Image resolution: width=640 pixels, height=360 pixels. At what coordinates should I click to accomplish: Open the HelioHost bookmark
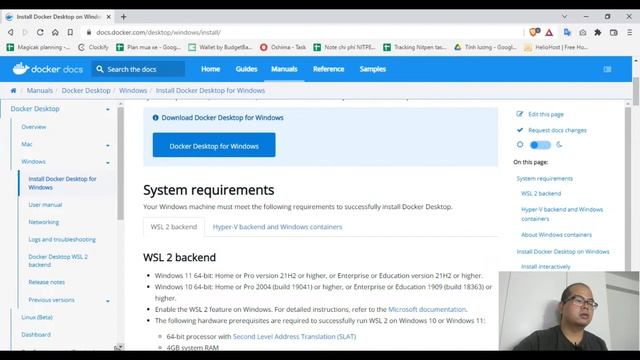pos(556,47)
